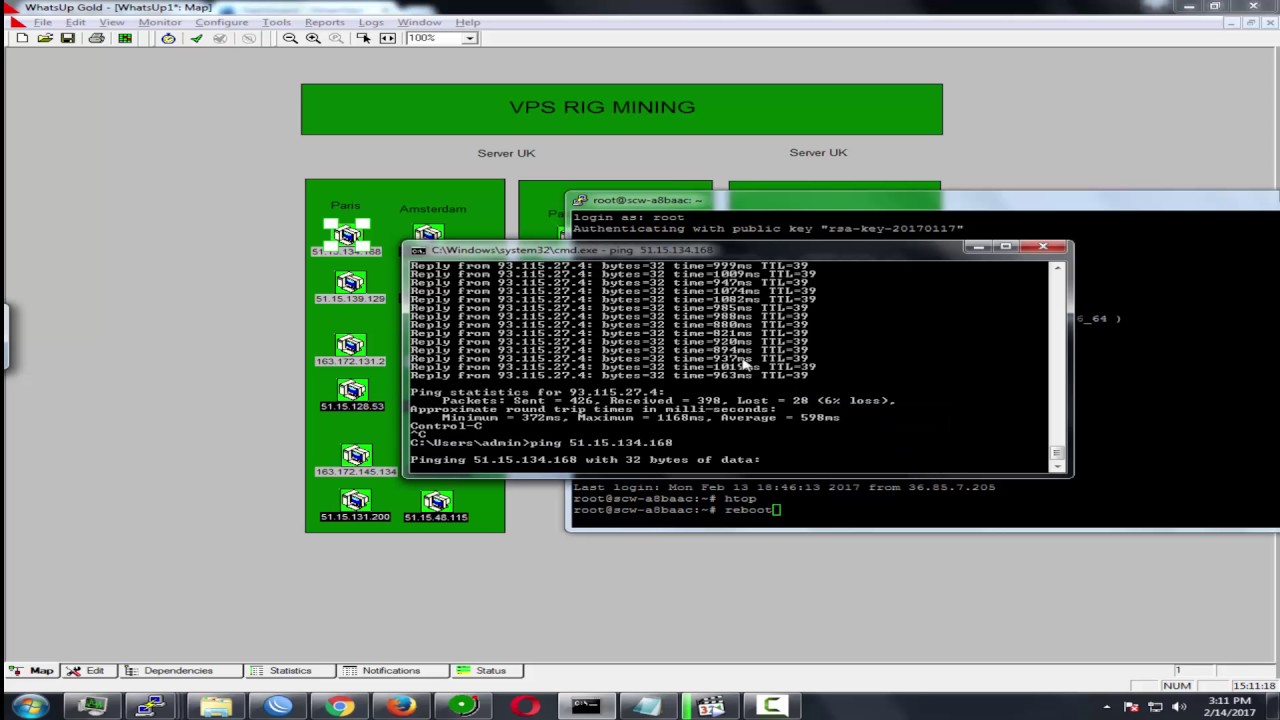
Task: Switch to the Map bottom tab
Action: click(x=32, y=671)
